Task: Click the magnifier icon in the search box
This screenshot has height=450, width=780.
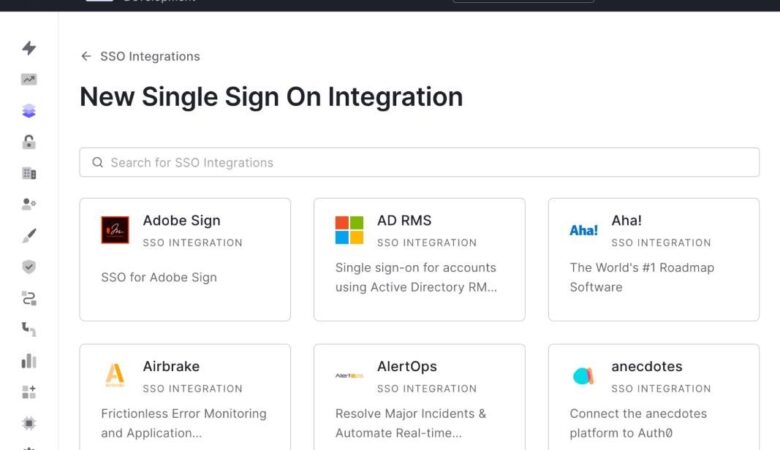Action: pos(98,162)
